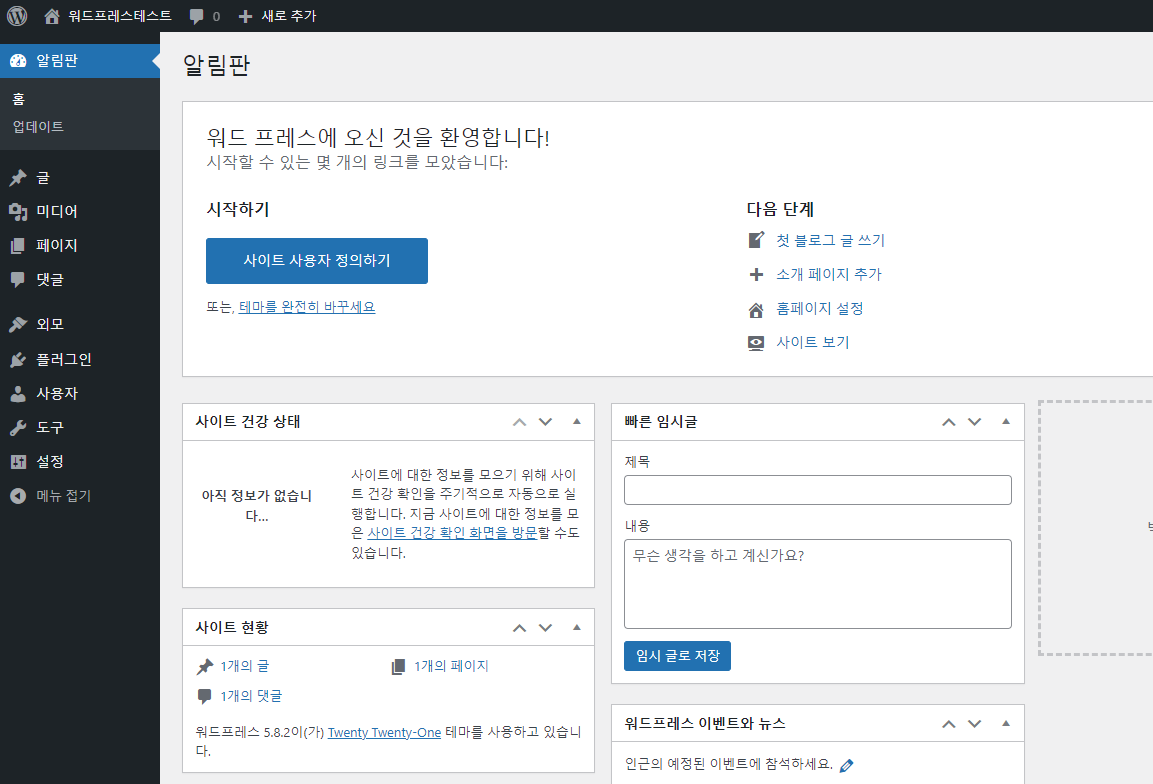Move 사이트 현황 widget up
1153x784 pixels.
coord(519,628)
